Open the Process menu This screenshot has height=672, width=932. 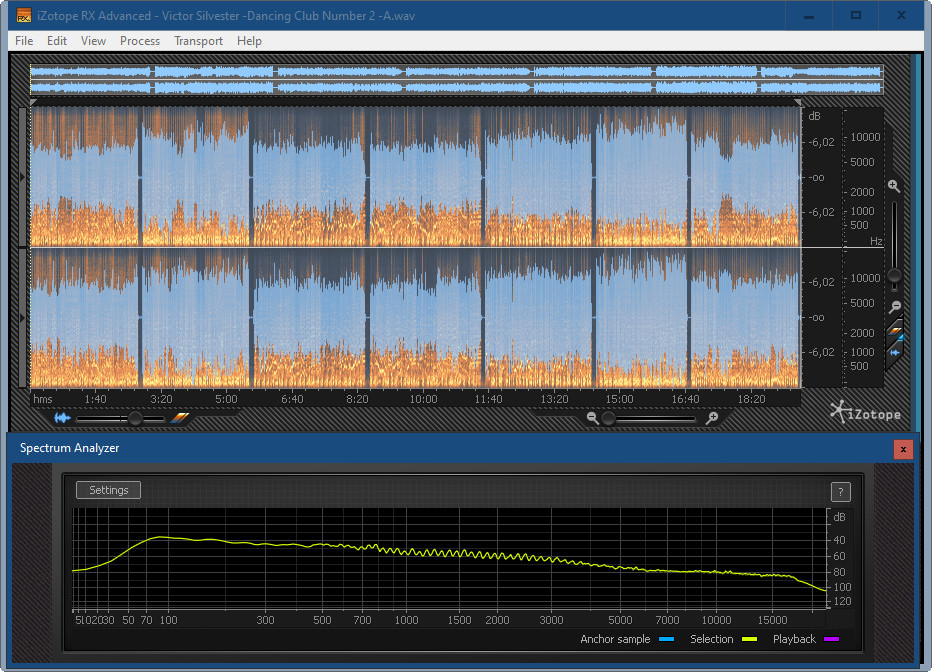140,41
